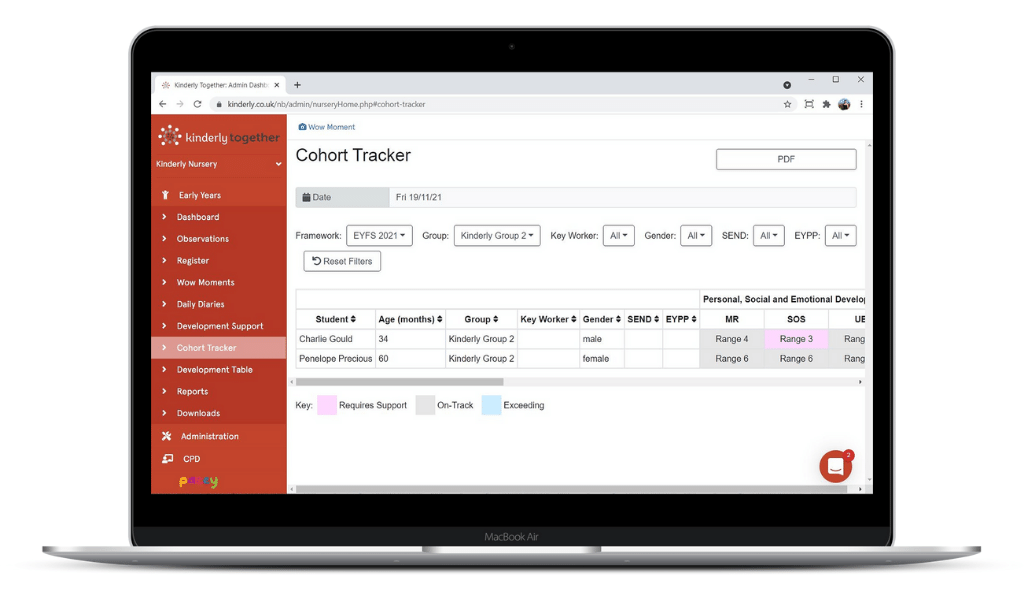Click the blue Exceeding key swatch

[491, 405]
